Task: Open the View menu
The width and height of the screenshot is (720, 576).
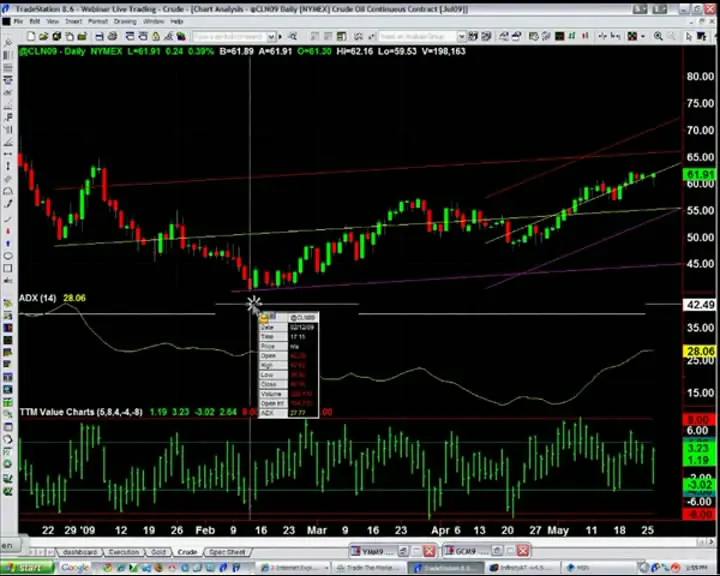Action: coord(52,22)
